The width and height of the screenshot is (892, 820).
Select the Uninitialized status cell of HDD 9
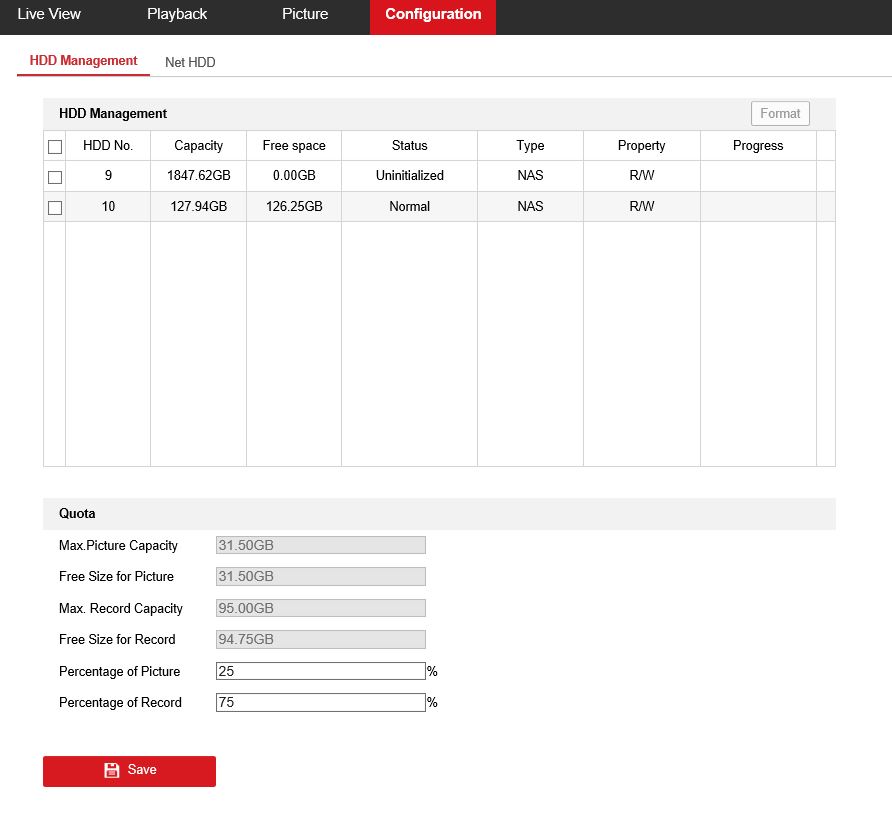[x=409, y=176]
